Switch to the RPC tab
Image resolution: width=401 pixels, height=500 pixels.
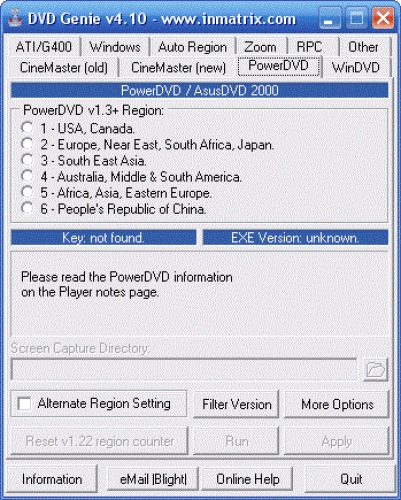point(310,47)
